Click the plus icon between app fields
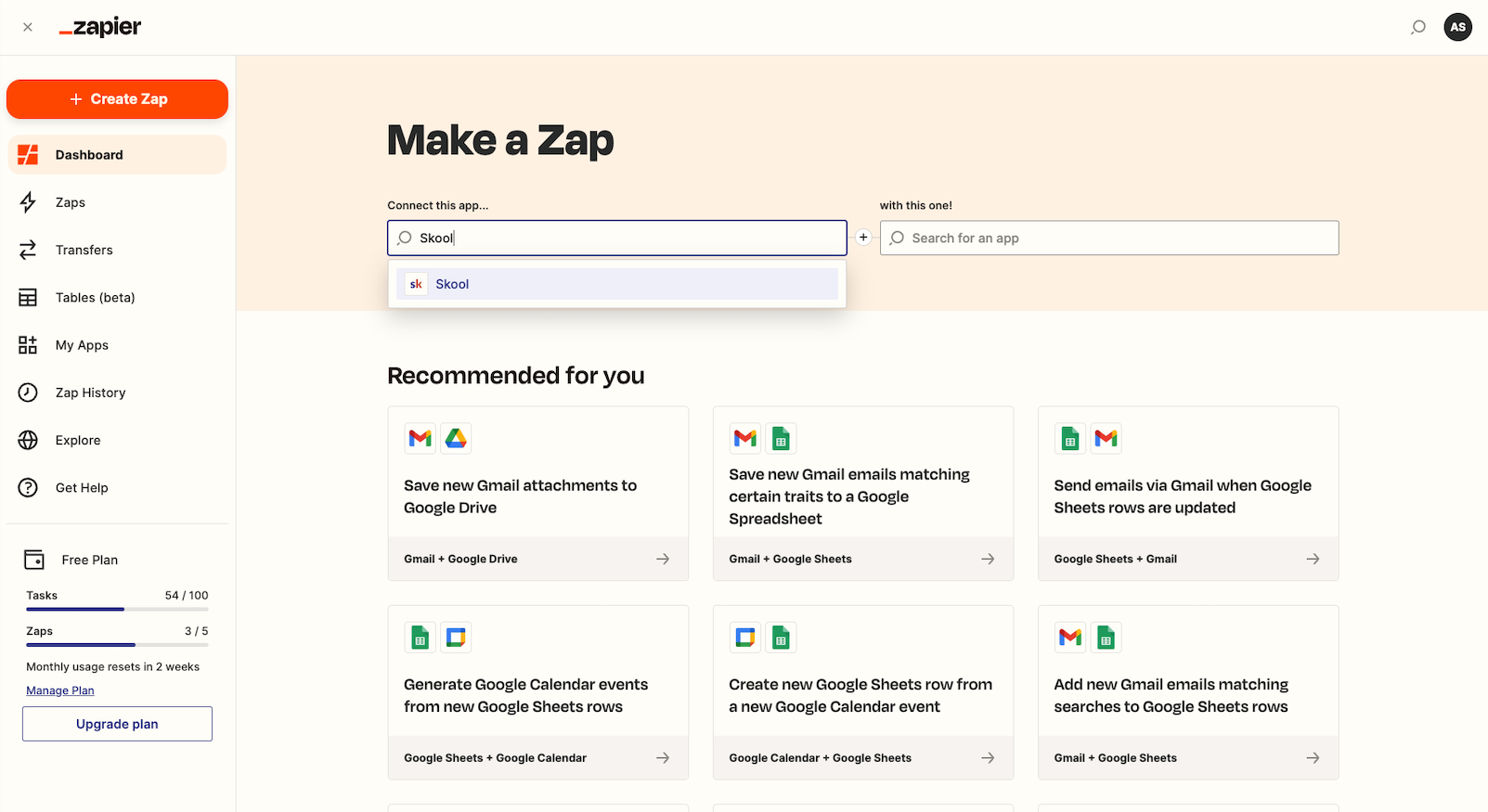This screenshot has width=1488, height=812. [863, 238]
